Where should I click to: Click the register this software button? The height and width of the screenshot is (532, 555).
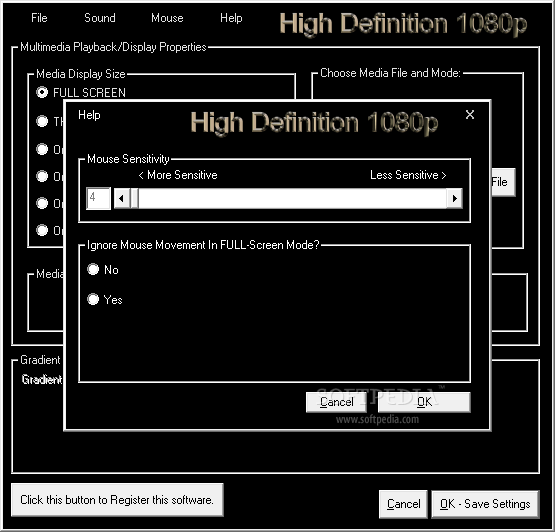[117, 500]
